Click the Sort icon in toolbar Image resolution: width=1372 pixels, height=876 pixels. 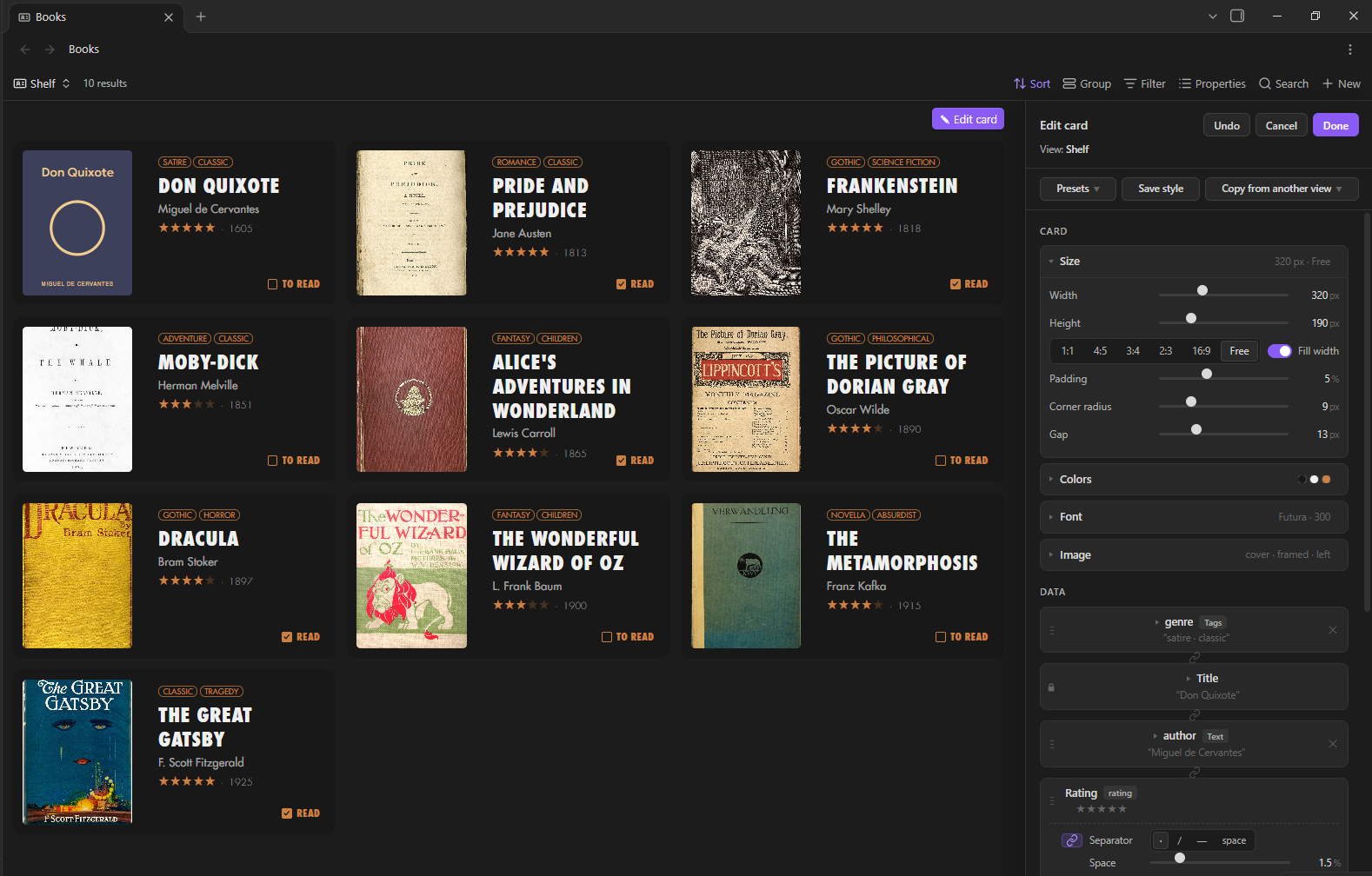coord(1020,83)
